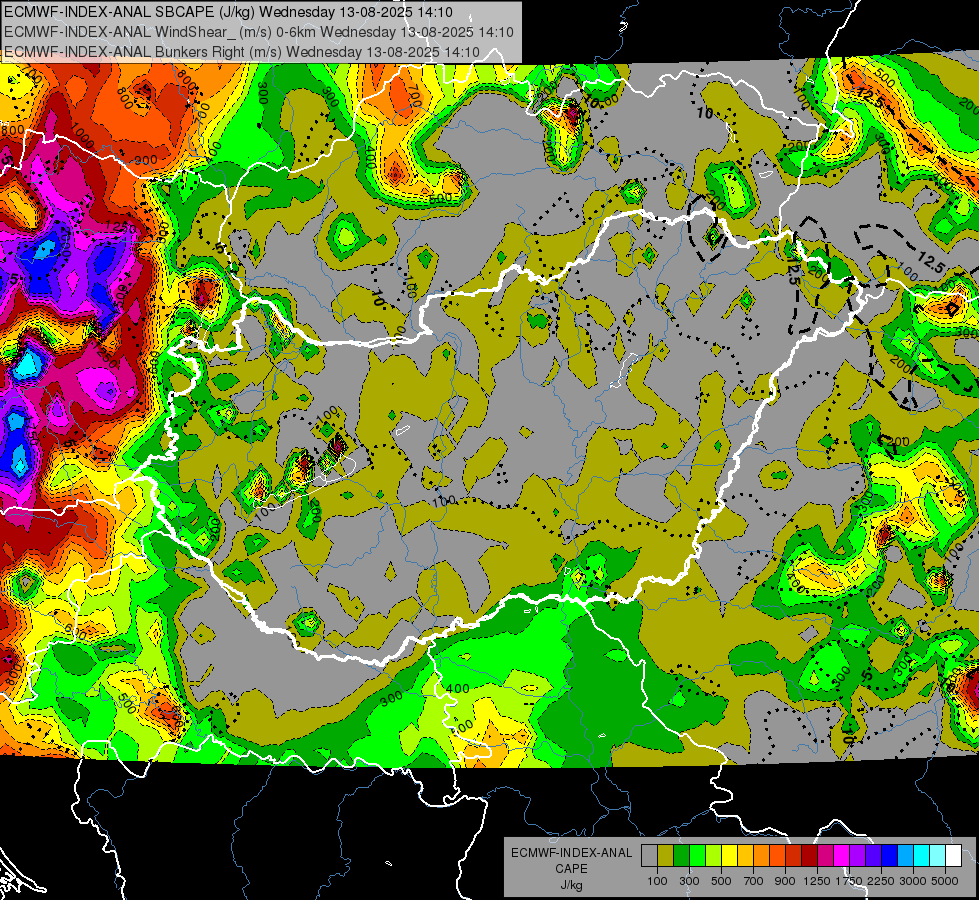The height and width of the screenshot is (900, 979).
Task: Select the 5000 tick label in the legend
Action: (945, 881)
